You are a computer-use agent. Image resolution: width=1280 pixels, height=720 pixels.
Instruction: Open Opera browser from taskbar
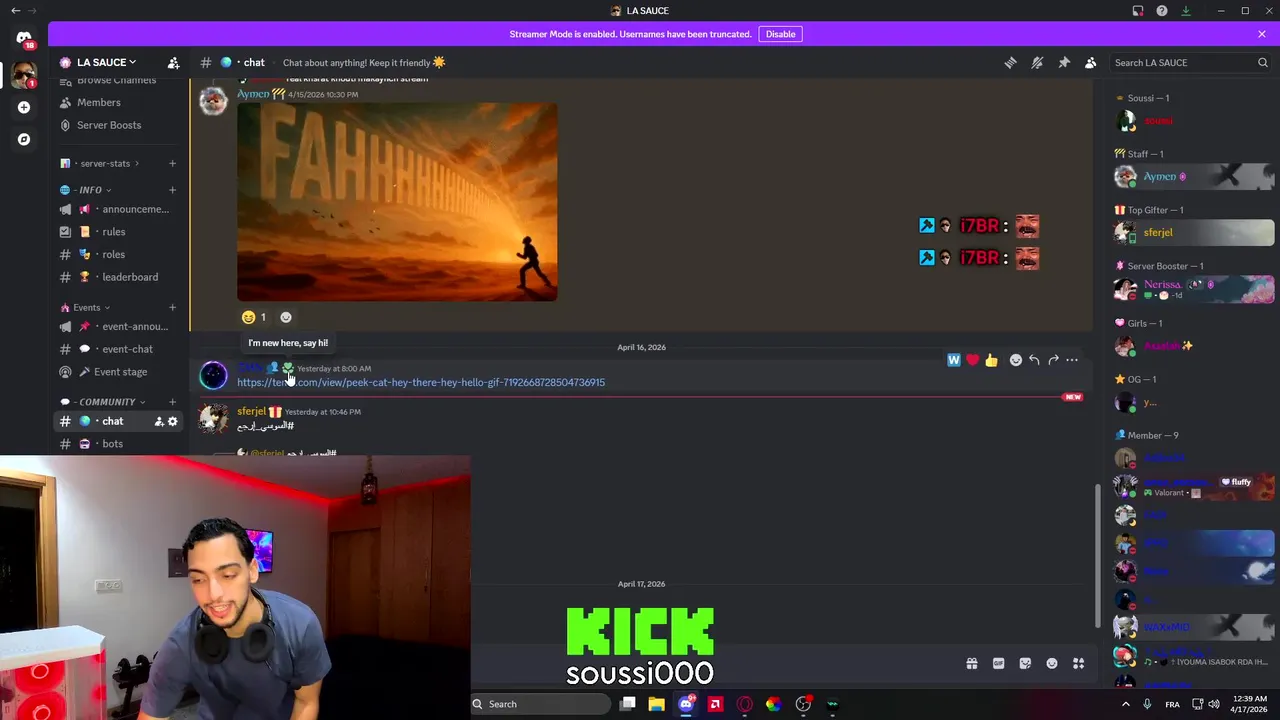(x=744, y=704)
